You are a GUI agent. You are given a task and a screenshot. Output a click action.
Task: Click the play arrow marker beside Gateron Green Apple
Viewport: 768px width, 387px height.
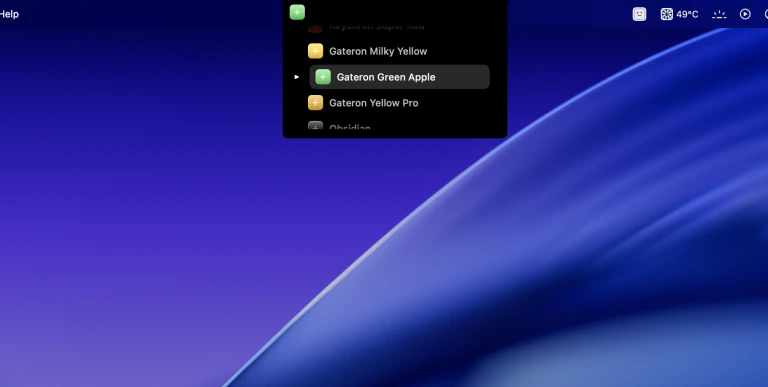pyautogui.click(x=296, y=77)
